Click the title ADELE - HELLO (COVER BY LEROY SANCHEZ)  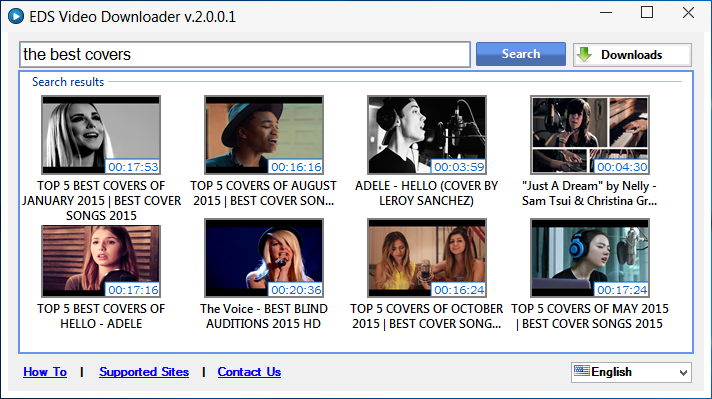click(x=426, y=193)
